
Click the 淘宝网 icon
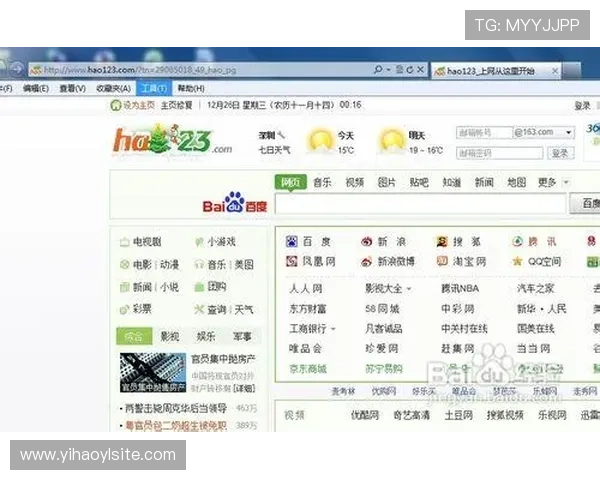pyautogui.click(x=442, y=261)
